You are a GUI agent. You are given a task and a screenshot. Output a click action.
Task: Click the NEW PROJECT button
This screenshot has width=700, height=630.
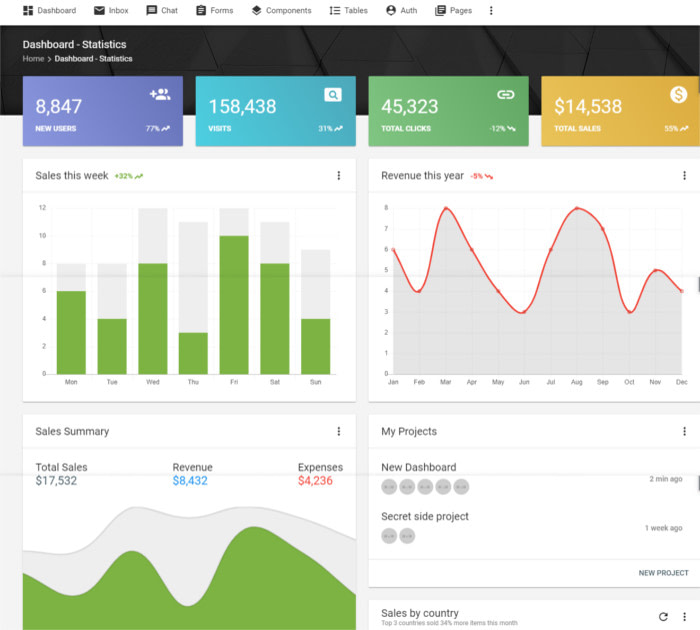[x=663, y=573]
